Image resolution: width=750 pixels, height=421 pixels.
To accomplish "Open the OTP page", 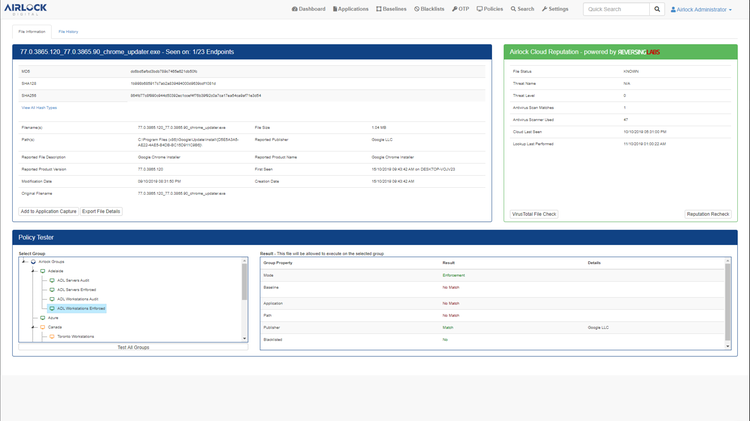I will (461, 9).
